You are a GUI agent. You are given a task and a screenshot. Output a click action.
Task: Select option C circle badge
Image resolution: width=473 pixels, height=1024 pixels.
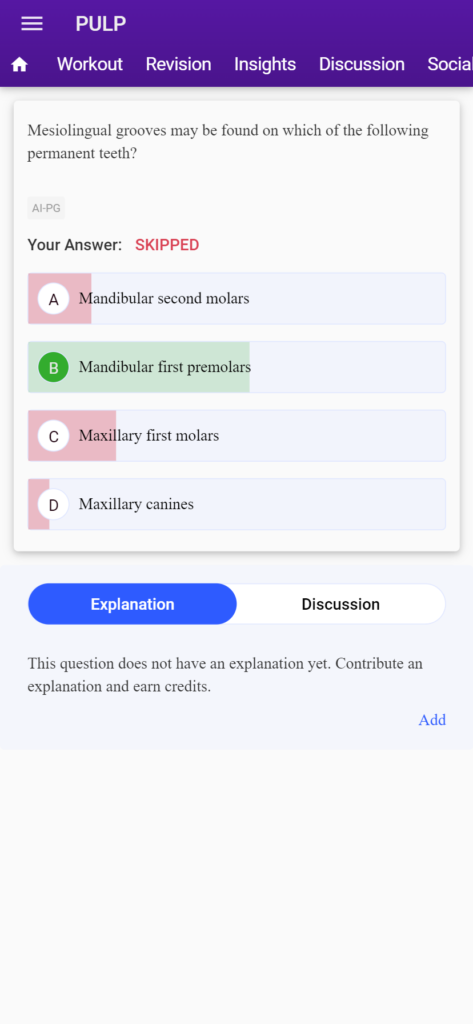coord(54,436)
